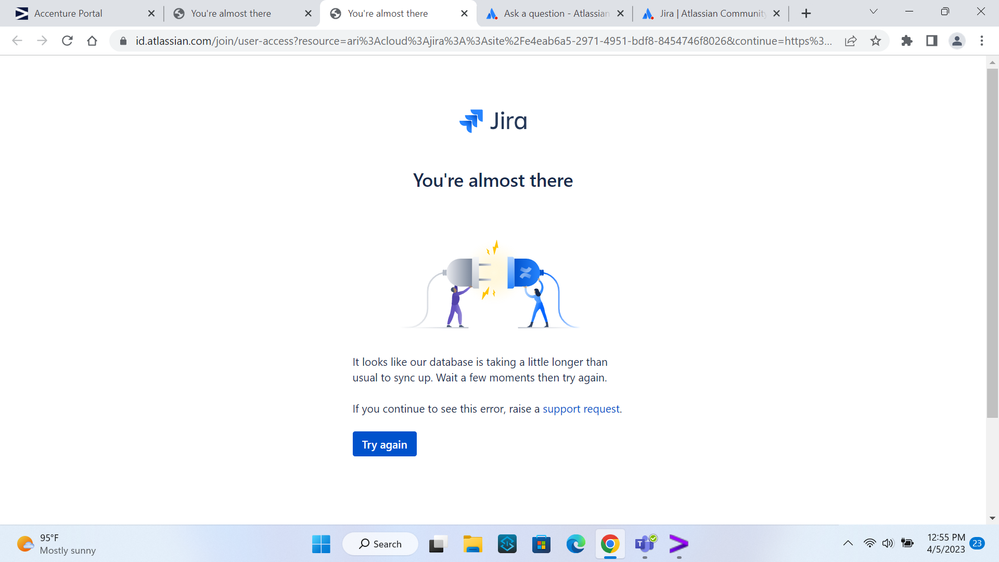Go to the browser home page
This screenshot has width=999, height=562.
coord(92,41)
